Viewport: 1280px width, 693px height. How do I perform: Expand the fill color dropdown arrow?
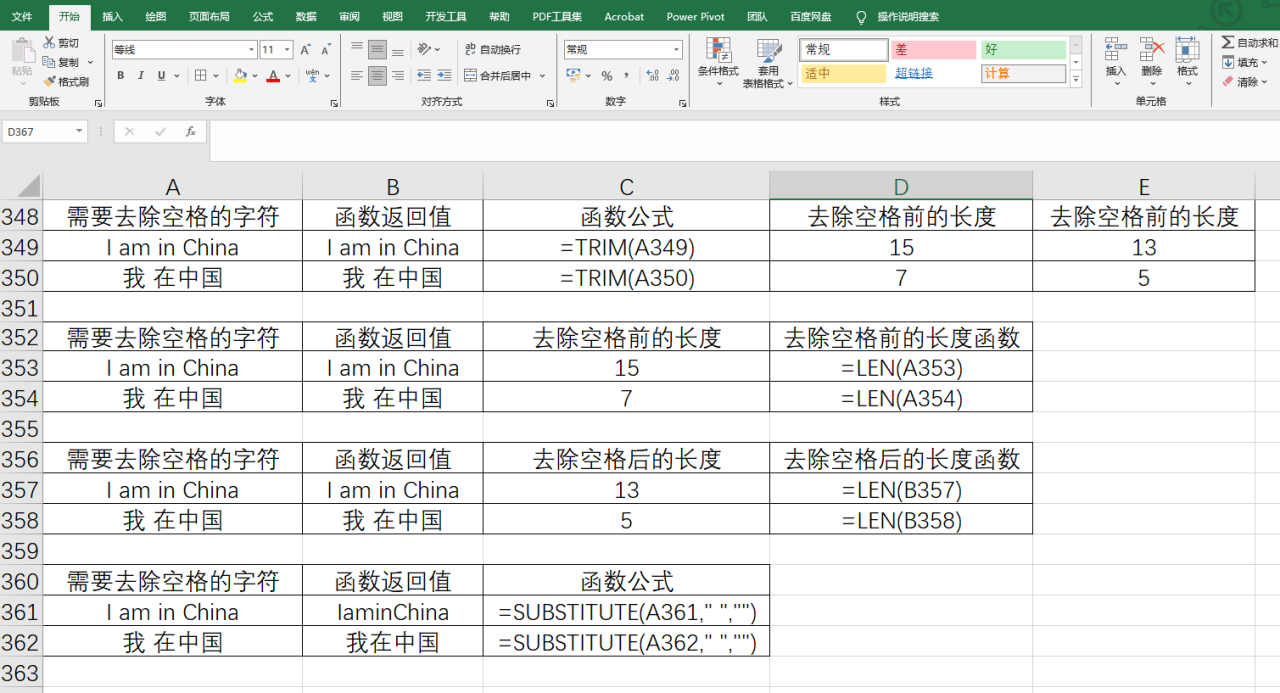254,75
